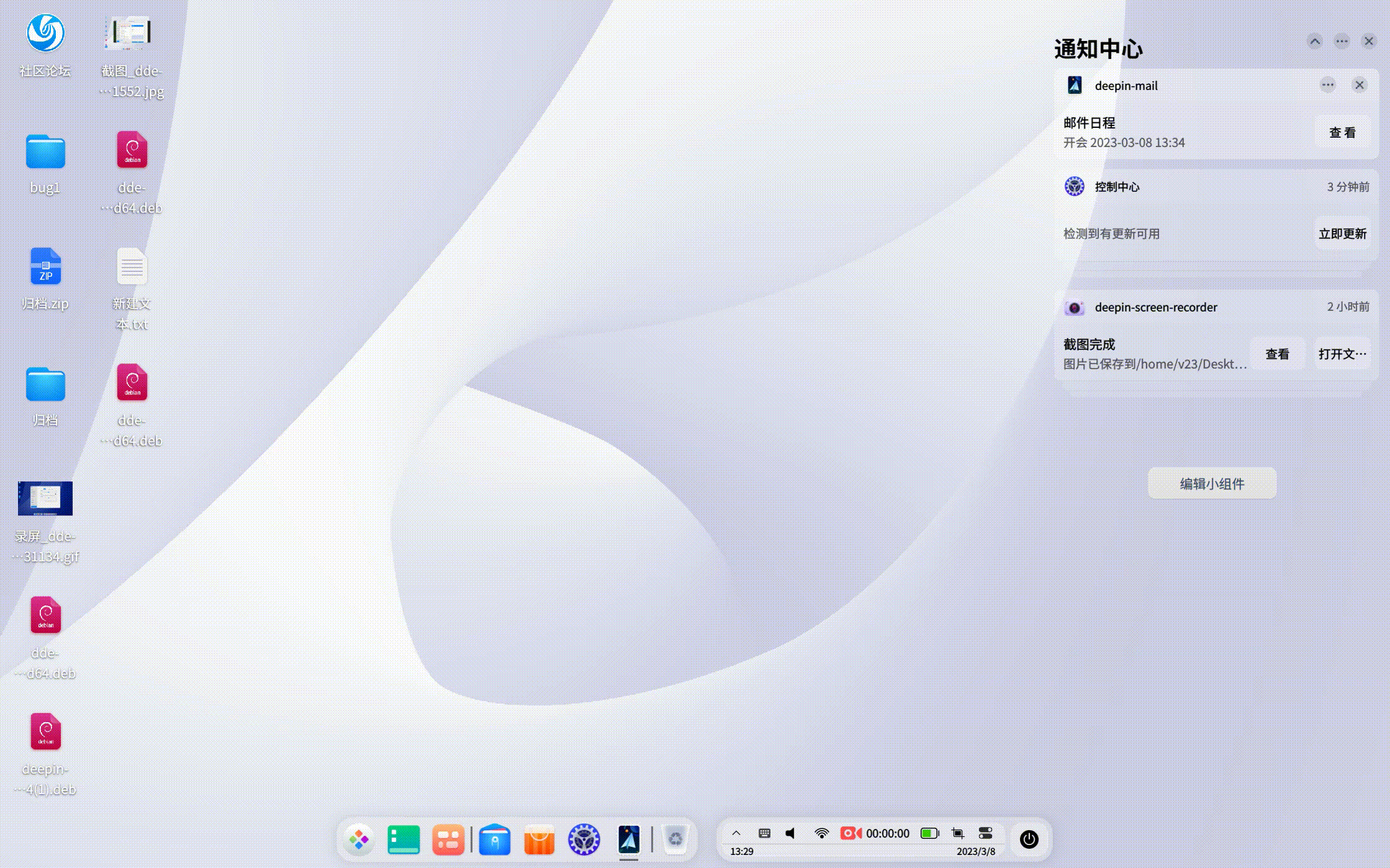Screen dimensions: 1390x868
Task: Click 开会 2023-03-08 13:34 text
Action: point(1124,142)
